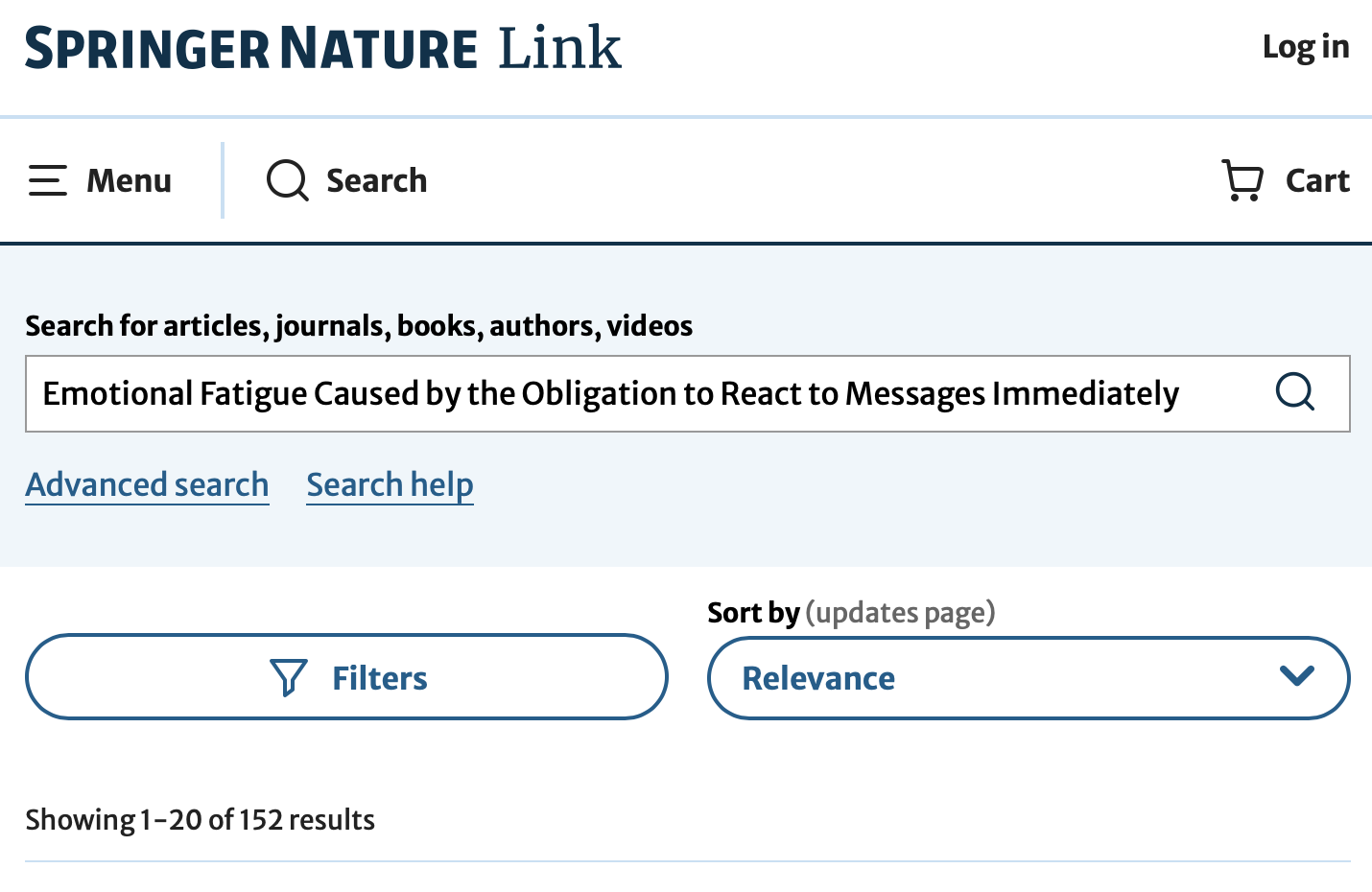
Task: Open the hamburger Menu icon
Action: (x=48, y=180)
